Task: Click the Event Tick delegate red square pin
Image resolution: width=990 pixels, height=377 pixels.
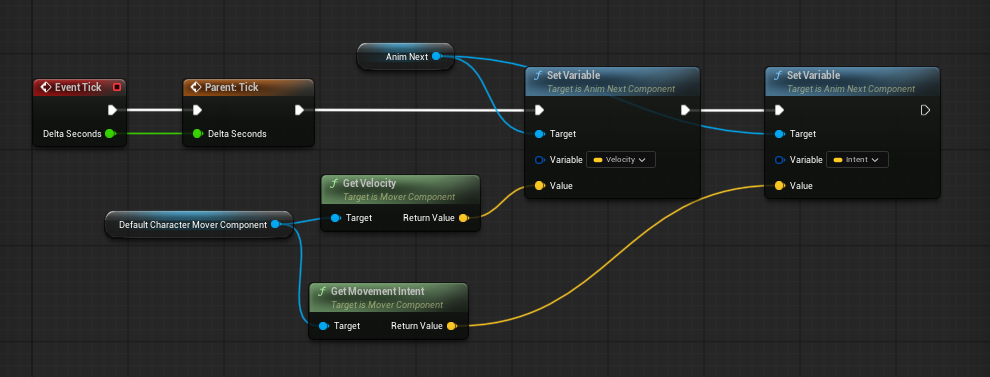Action: coord(117,87)
